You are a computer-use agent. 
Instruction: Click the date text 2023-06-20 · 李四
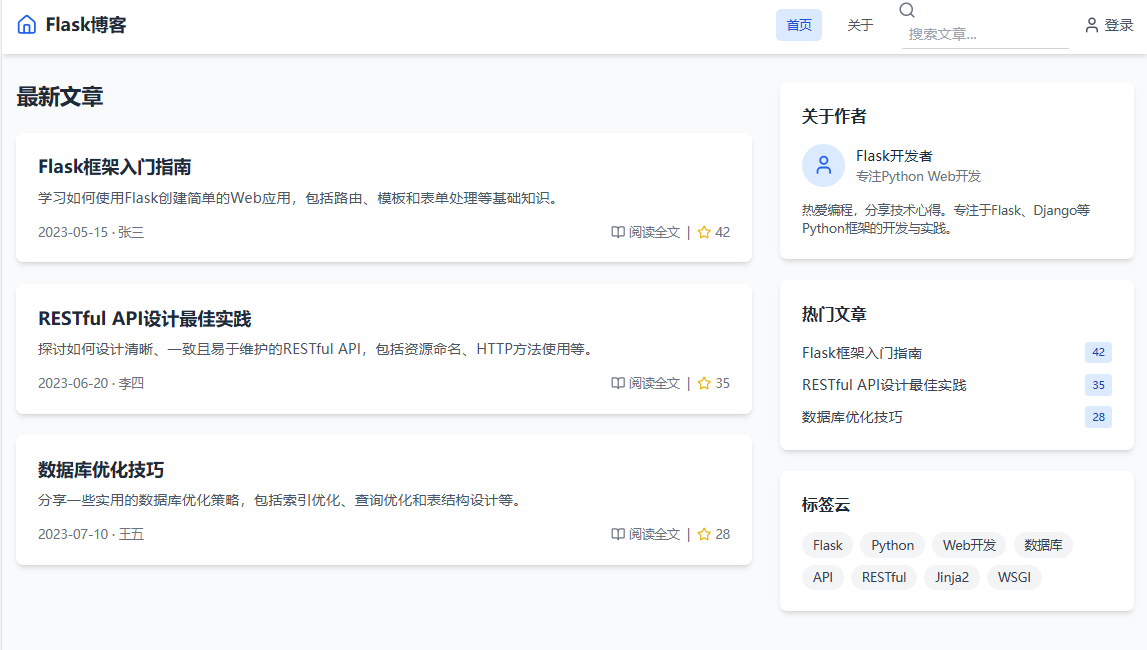pos(91,383)
